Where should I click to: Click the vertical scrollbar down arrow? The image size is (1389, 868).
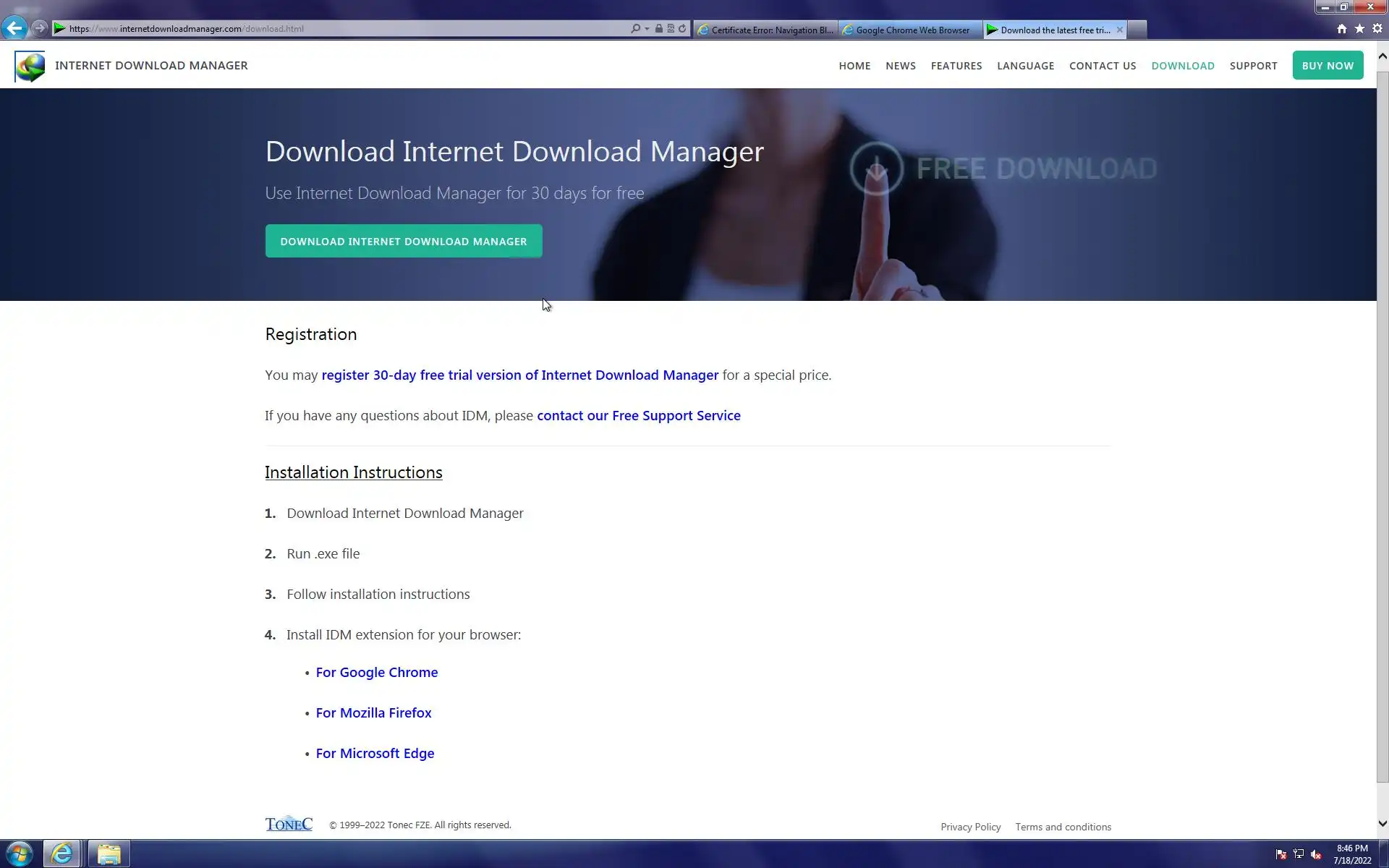coord(1382,823)
